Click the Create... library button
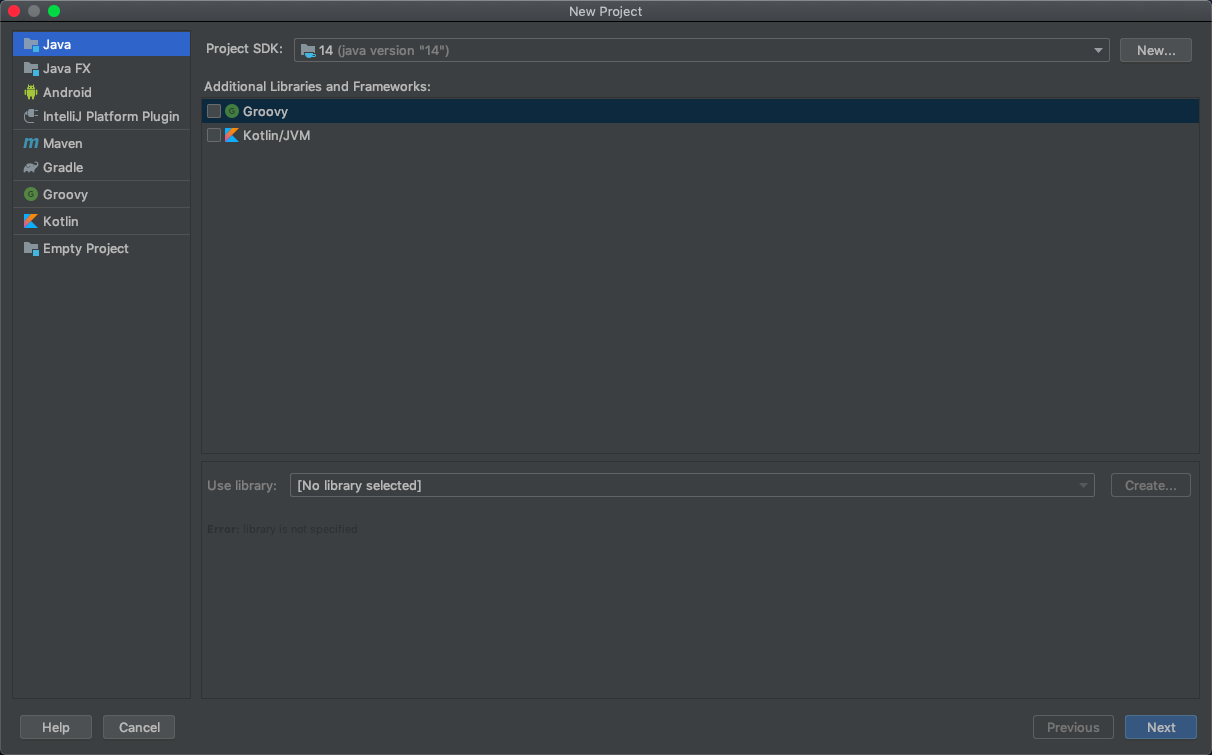1212x755 pixels. [1150, 485]
